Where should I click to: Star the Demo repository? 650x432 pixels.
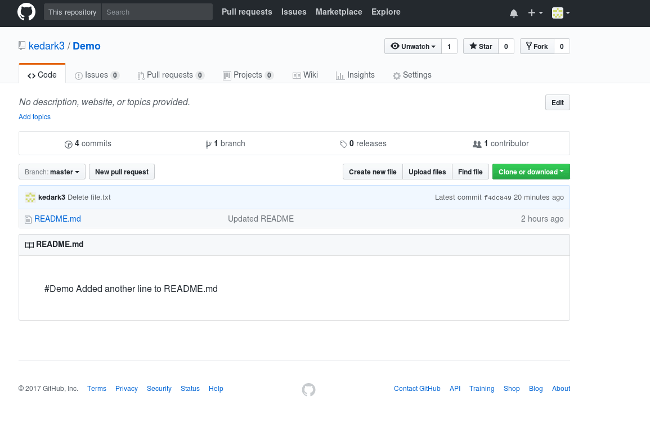479,46
